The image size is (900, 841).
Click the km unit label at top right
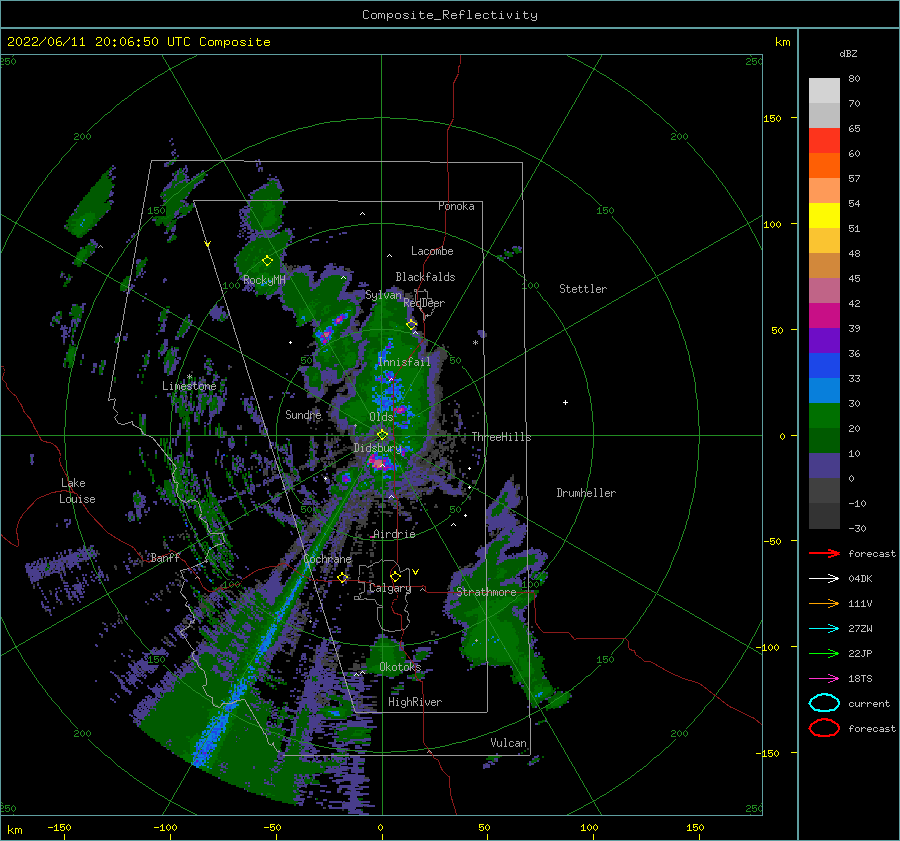pyautogui.click(x=783, y=42)
